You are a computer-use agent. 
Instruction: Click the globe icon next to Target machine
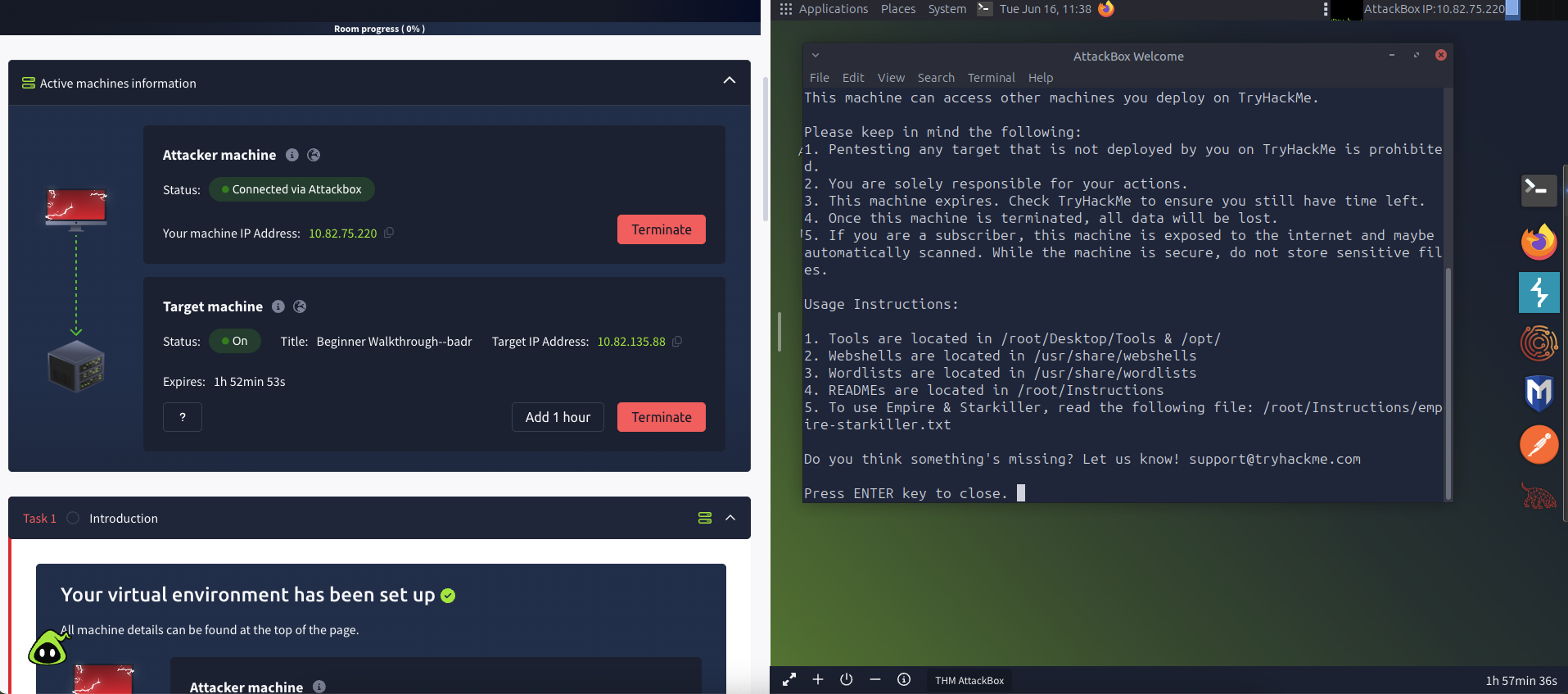click(x=300, y=306)
